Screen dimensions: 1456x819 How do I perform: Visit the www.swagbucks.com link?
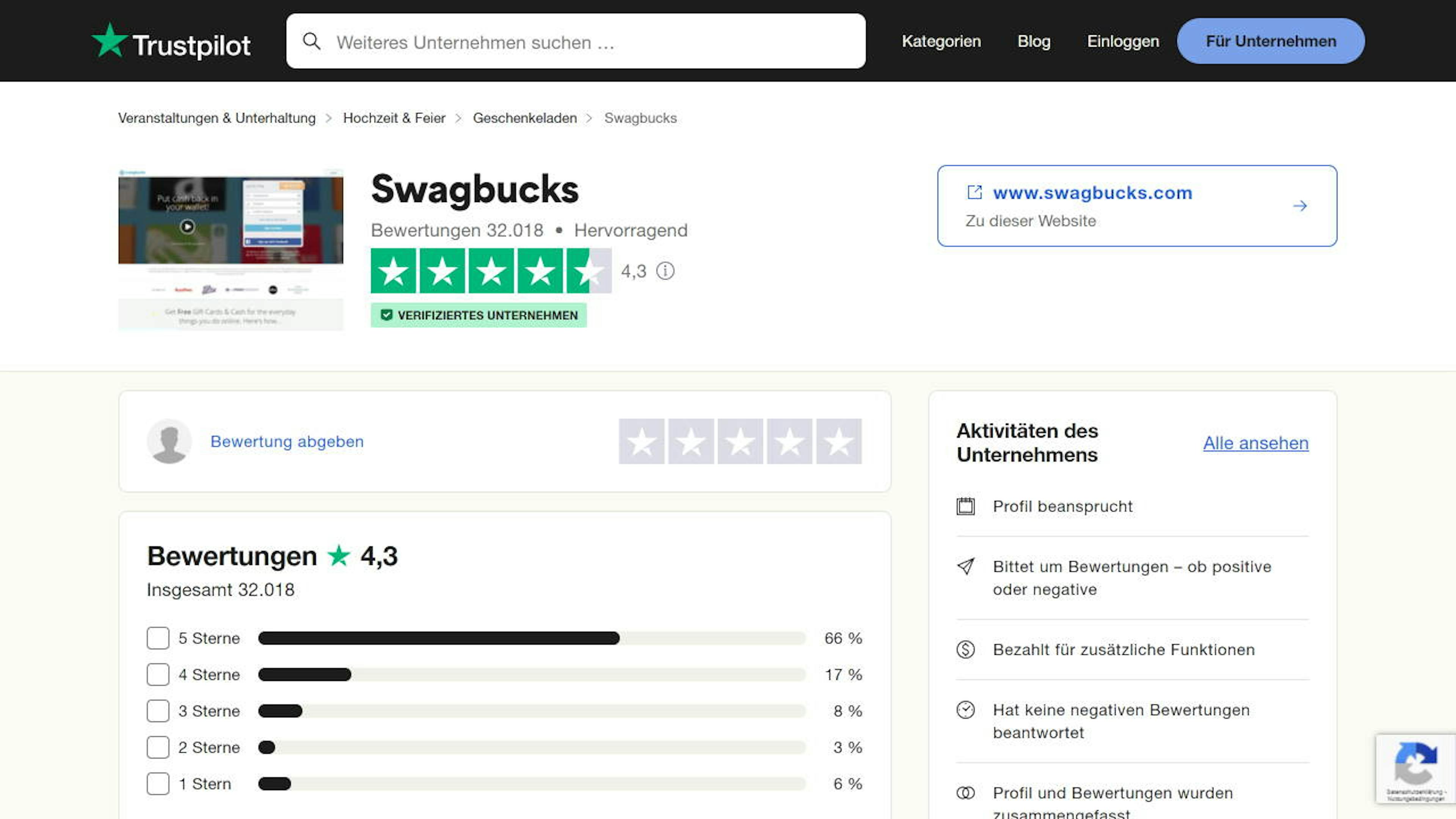tap(1092, 193)
